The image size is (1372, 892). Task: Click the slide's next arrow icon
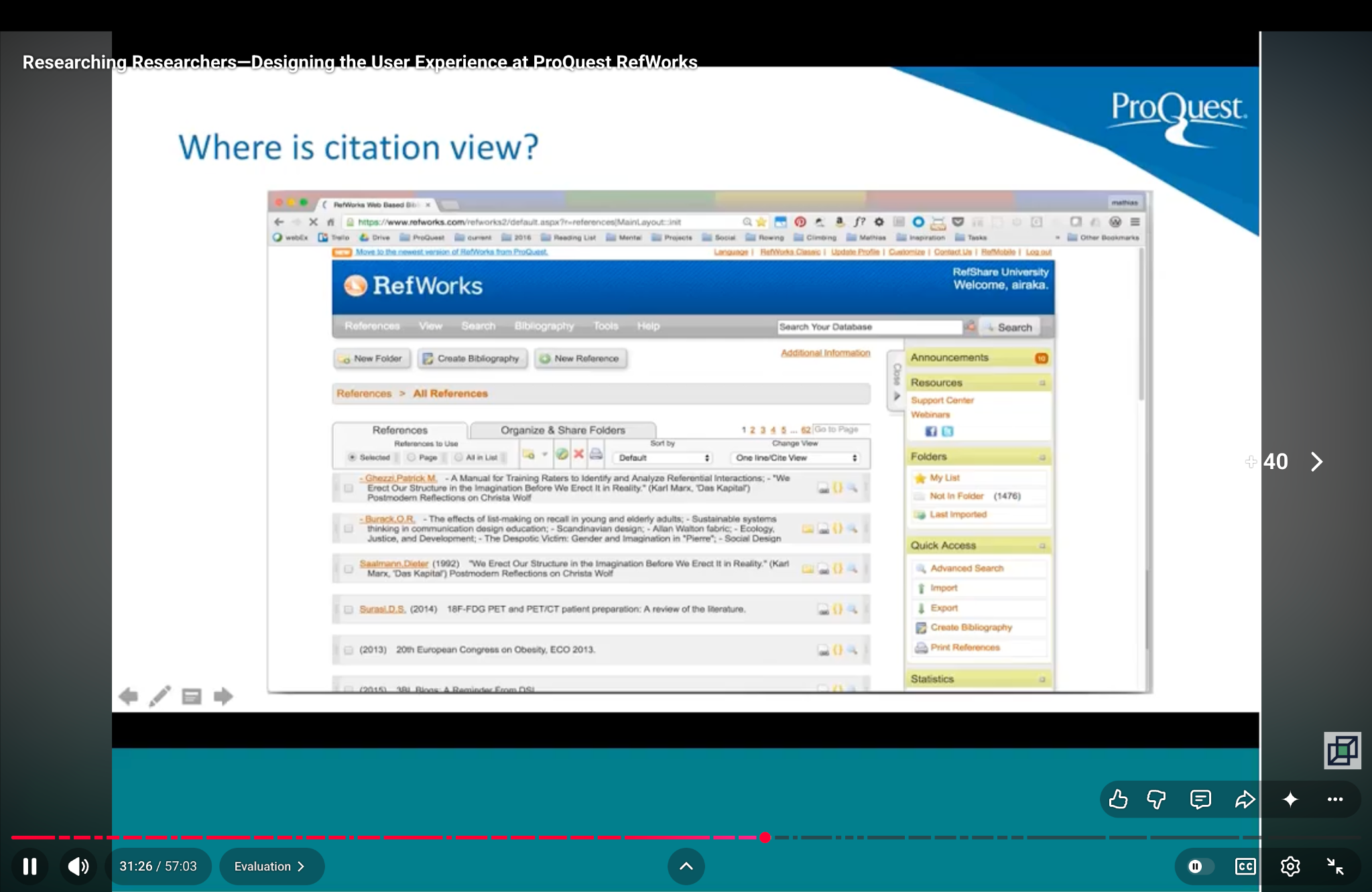pos(223,696)
